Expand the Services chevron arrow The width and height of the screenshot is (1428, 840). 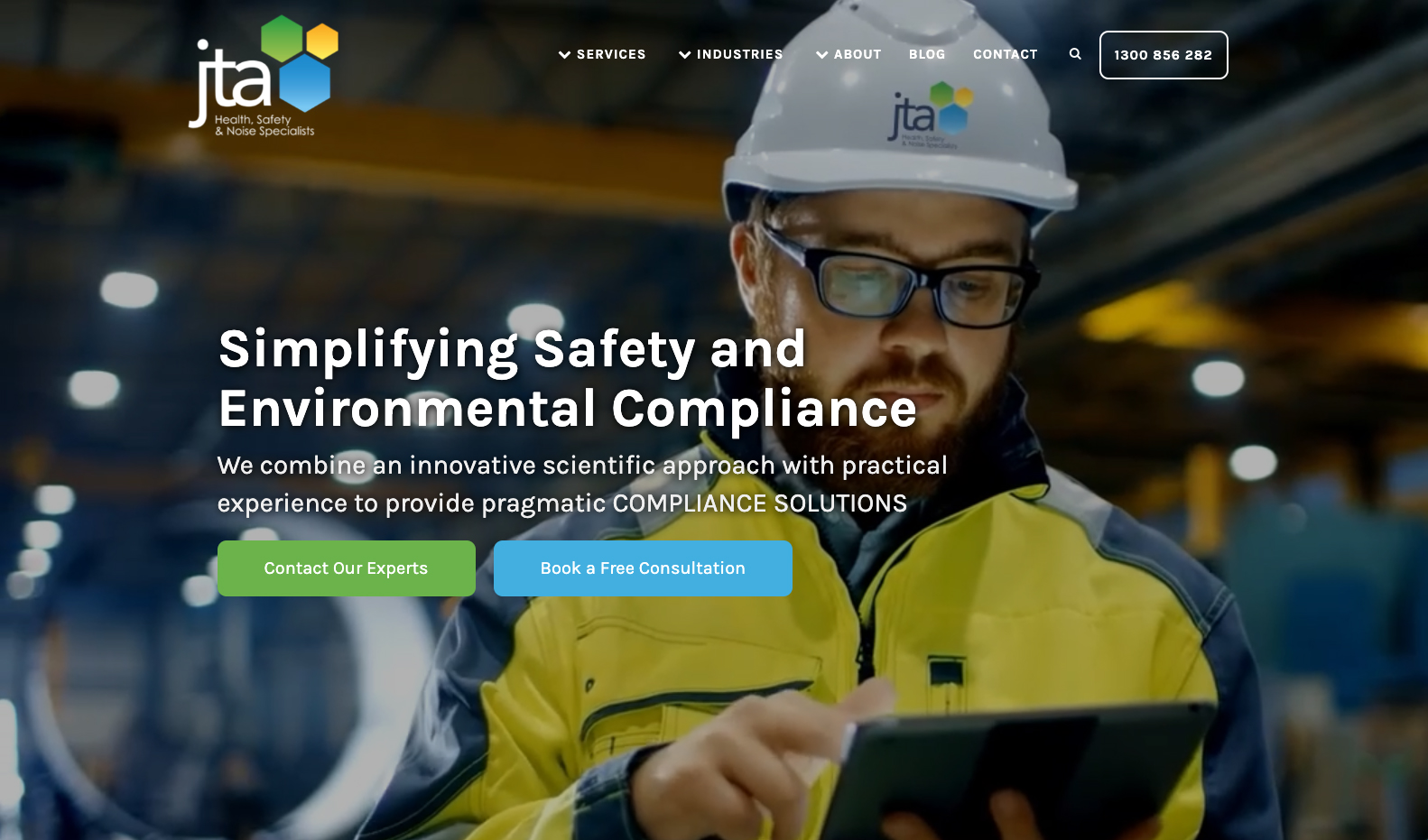click(x=565, y=55)
